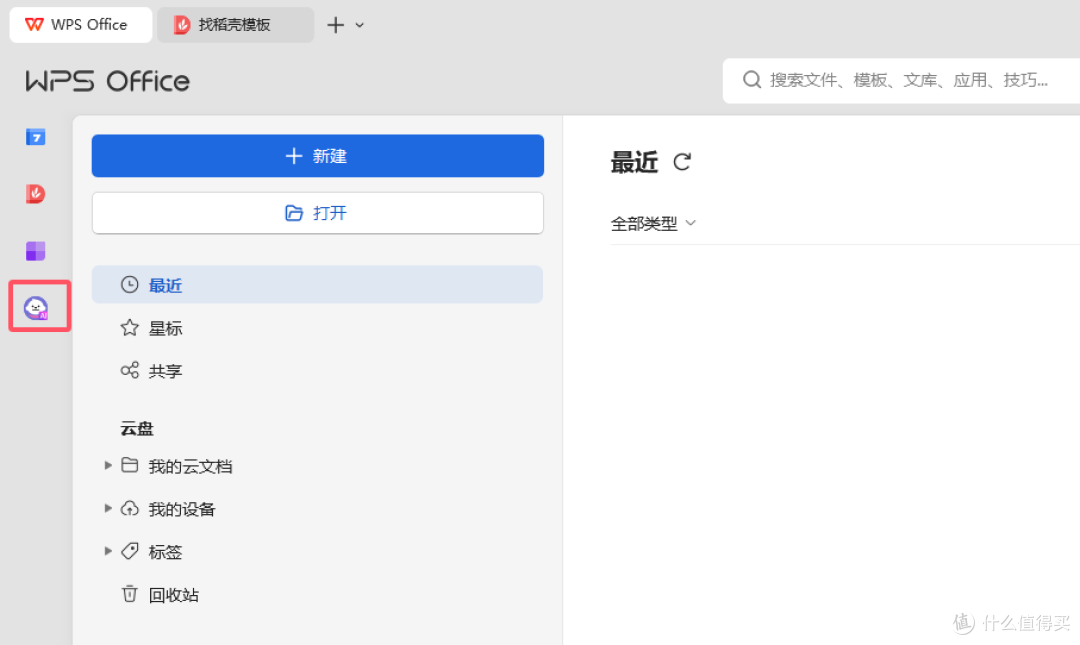The image size is (1080, 645).
Task: Click the star icon next to 星标
Action: [129, 328]
